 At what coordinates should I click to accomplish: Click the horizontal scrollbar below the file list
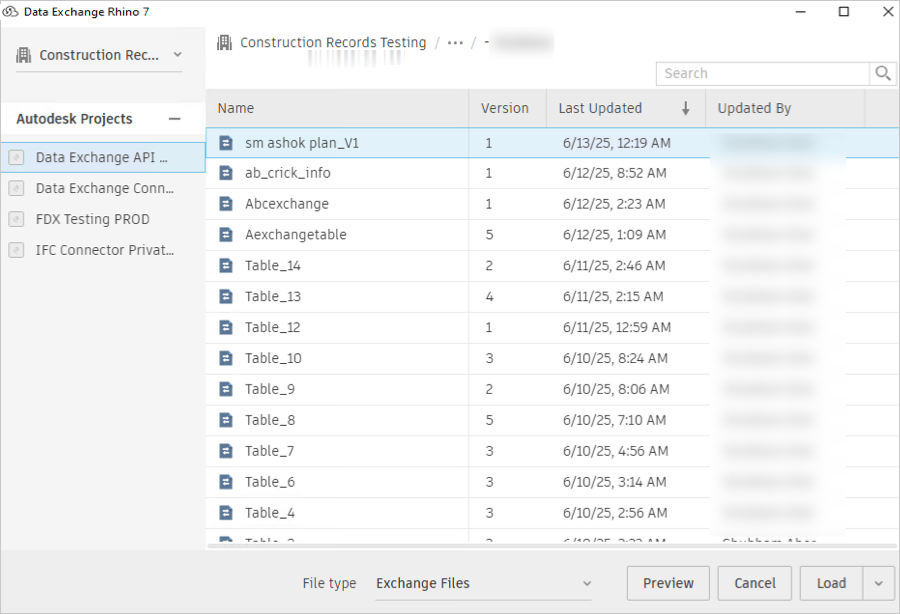click(551, 546)
